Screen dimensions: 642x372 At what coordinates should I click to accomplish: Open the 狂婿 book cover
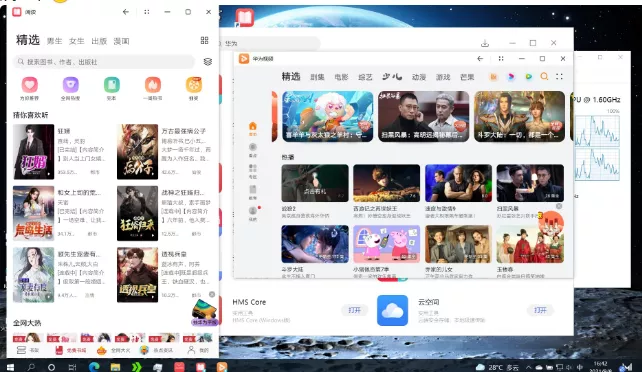coord(34,152)
